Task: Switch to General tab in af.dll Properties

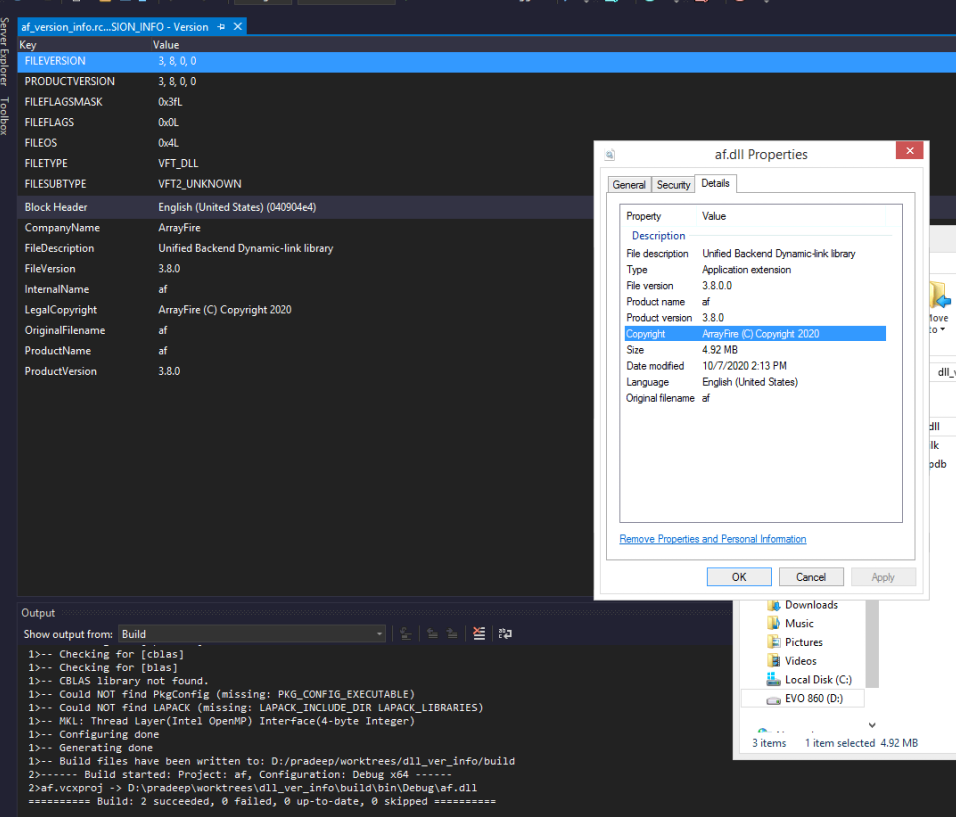Action: (629, 185)
